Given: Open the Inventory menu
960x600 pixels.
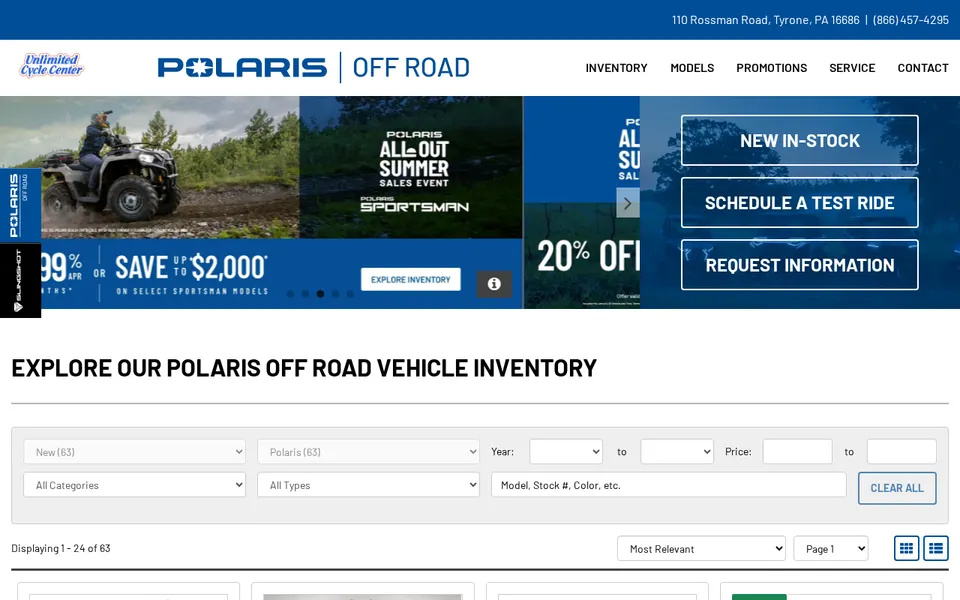Looking at the screenshot, I should pos(617,68).
